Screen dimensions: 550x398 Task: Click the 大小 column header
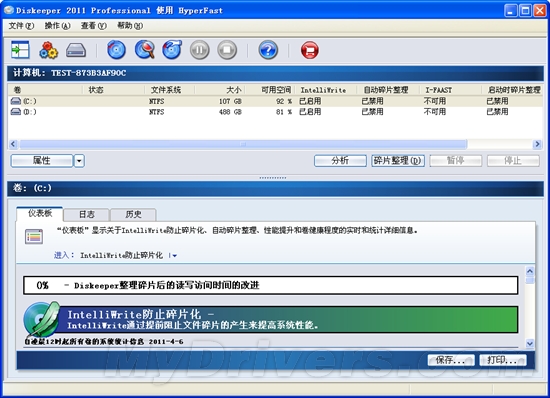tap(220, 90)
